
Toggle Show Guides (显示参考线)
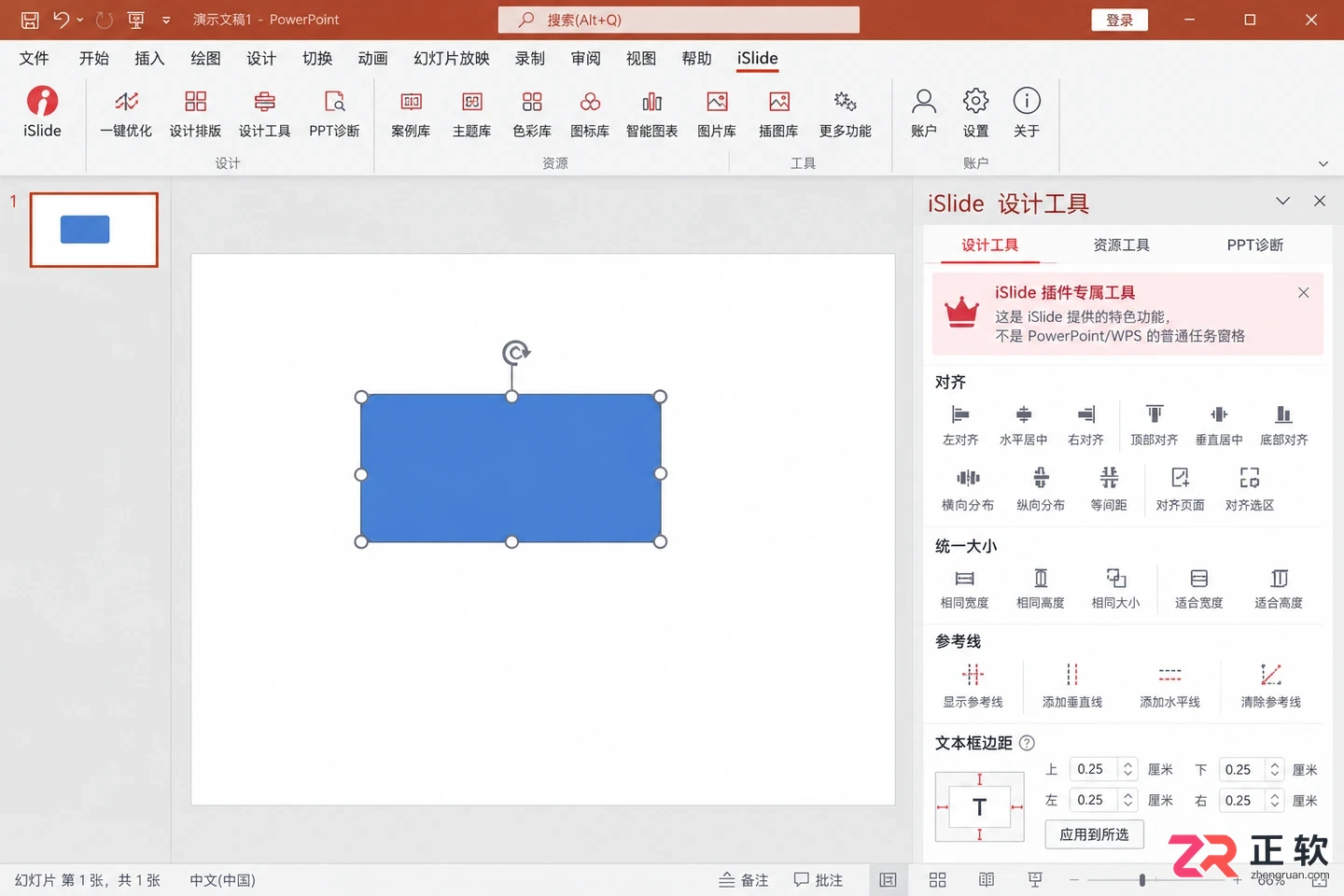click(x=973, y=685)
